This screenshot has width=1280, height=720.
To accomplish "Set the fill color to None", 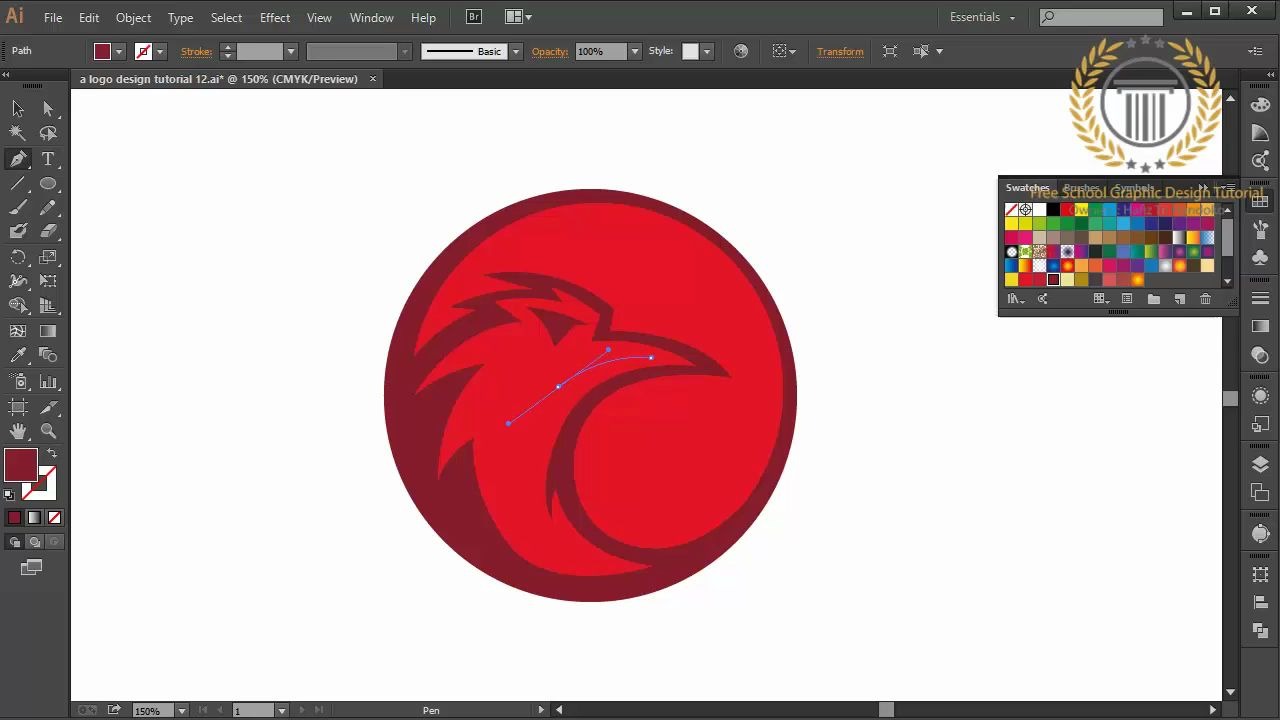I will (52, 518).
